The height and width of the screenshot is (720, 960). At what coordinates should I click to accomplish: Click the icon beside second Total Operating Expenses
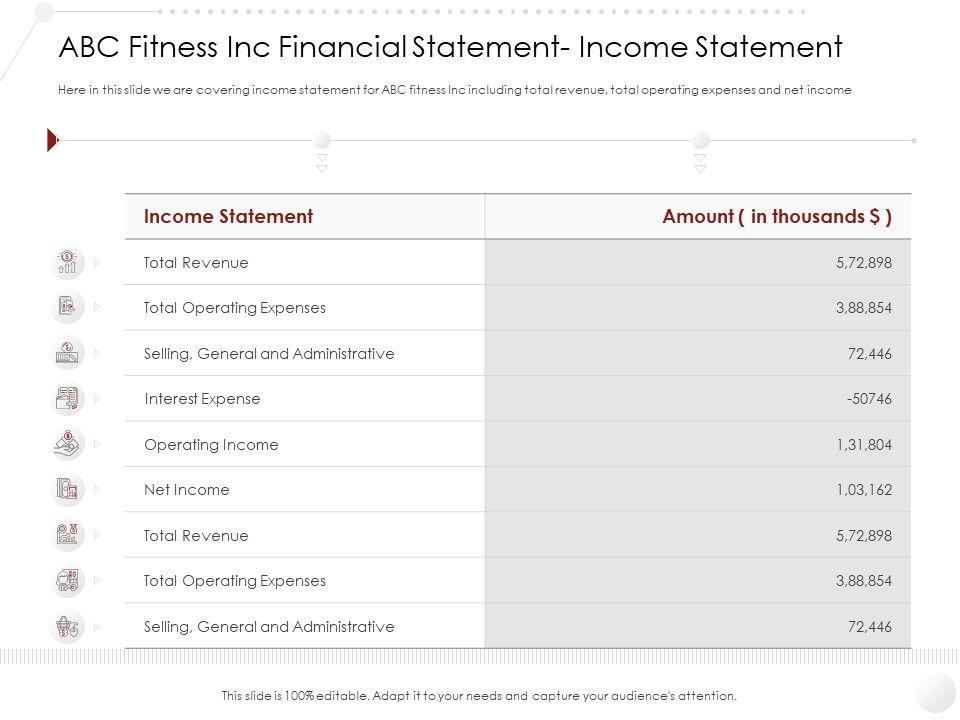[x=67, y=581]
